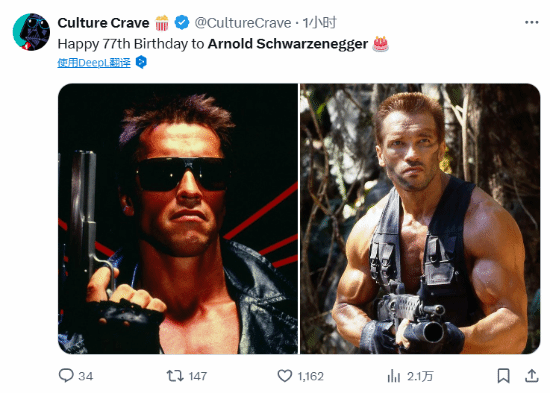Click the 1,162 likes count
Viewport: 550px width, 393px height.
tap(310, 376)
